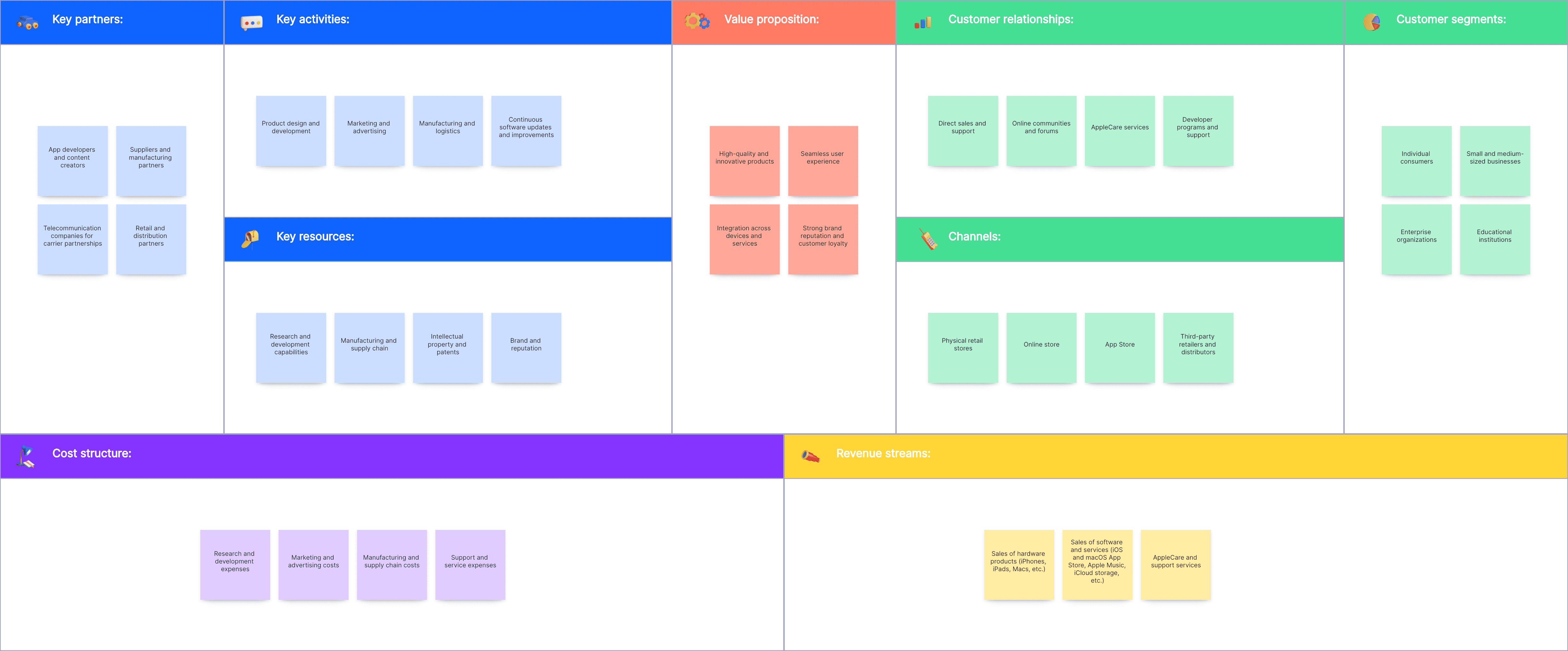This screenshot has width=1568, height=651.
Task: Click the Customer segments pie chart icon
Action: 1372,22
